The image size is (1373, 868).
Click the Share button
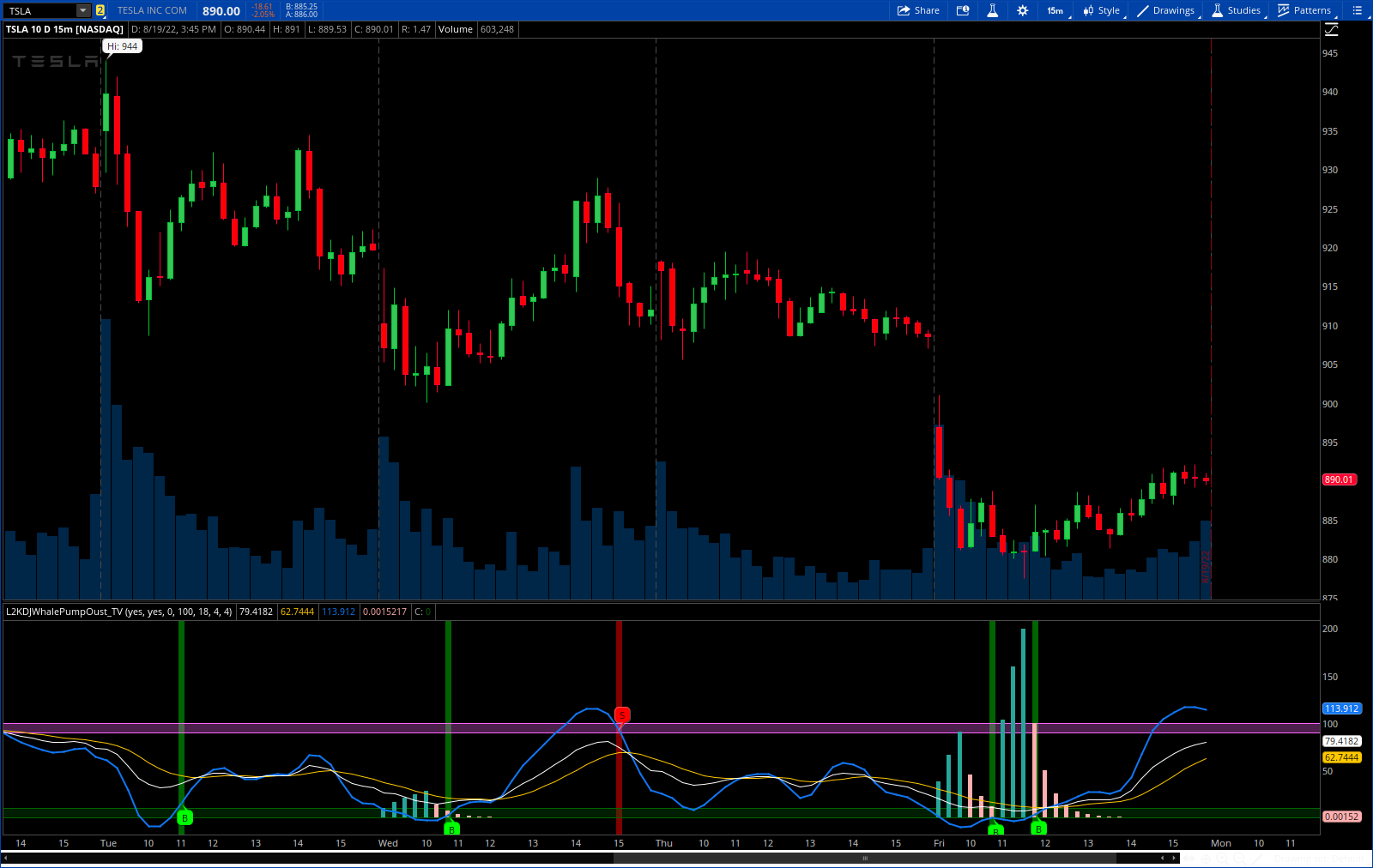coord(918,10)
